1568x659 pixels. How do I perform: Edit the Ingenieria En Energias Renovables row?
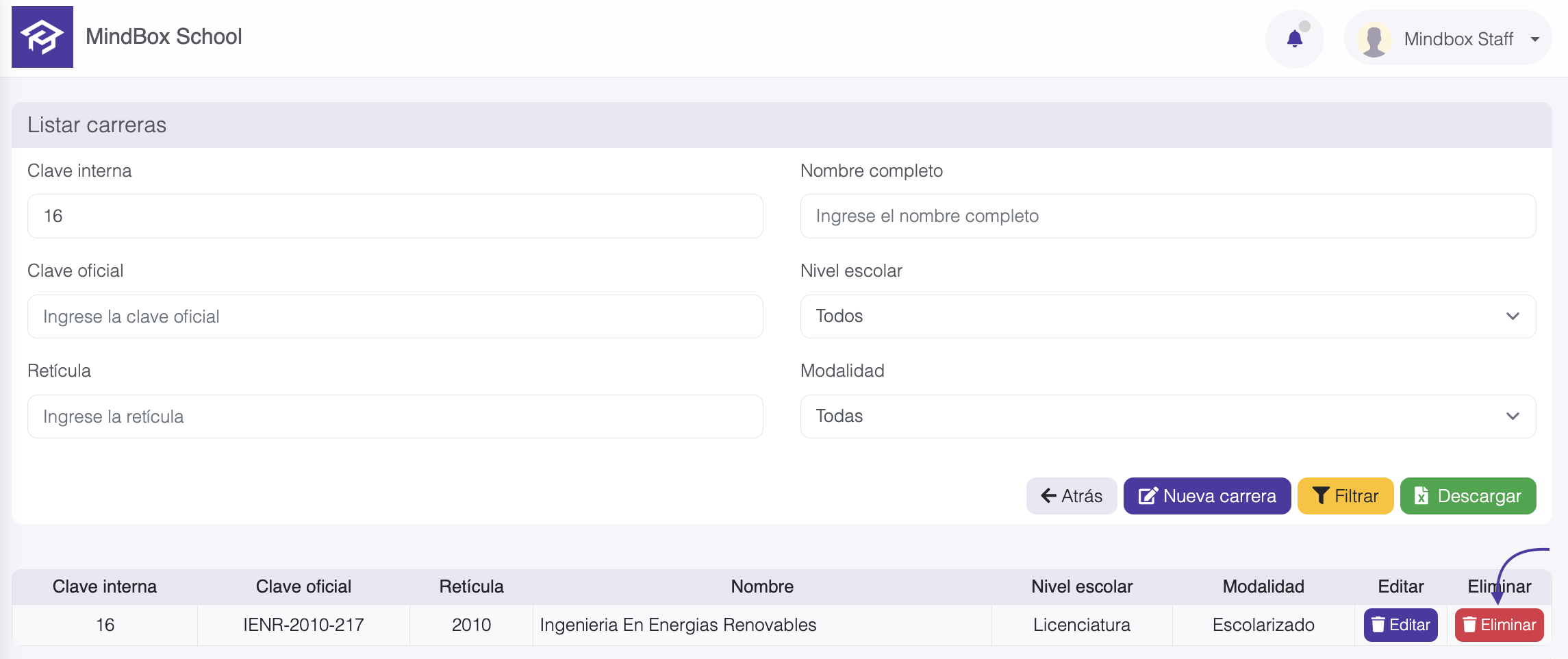[x=1400, y=625]
